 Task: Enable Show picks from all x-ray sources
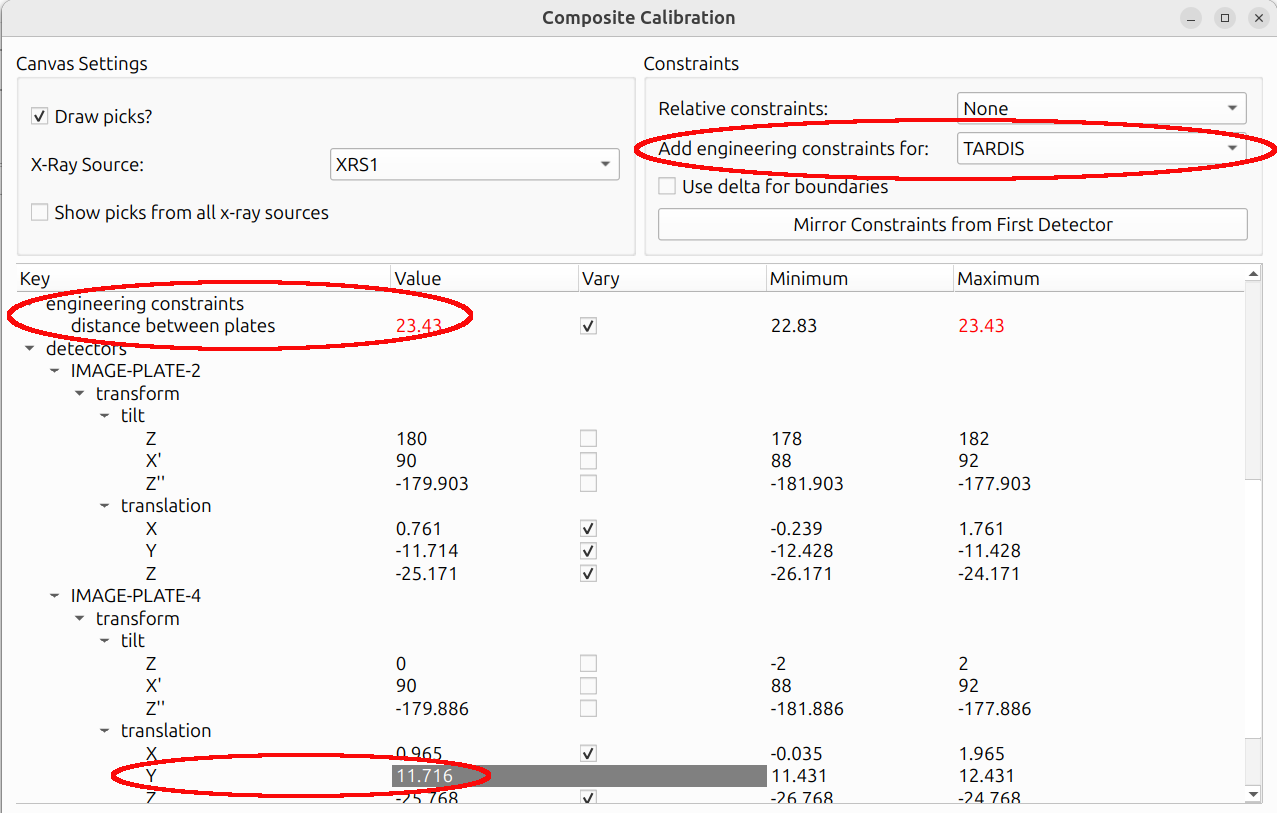40,212
